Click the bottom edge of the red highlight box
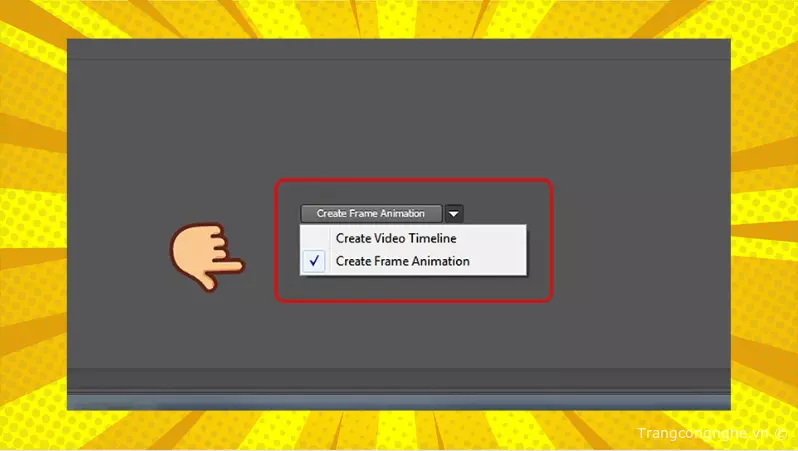 (413, 300)
